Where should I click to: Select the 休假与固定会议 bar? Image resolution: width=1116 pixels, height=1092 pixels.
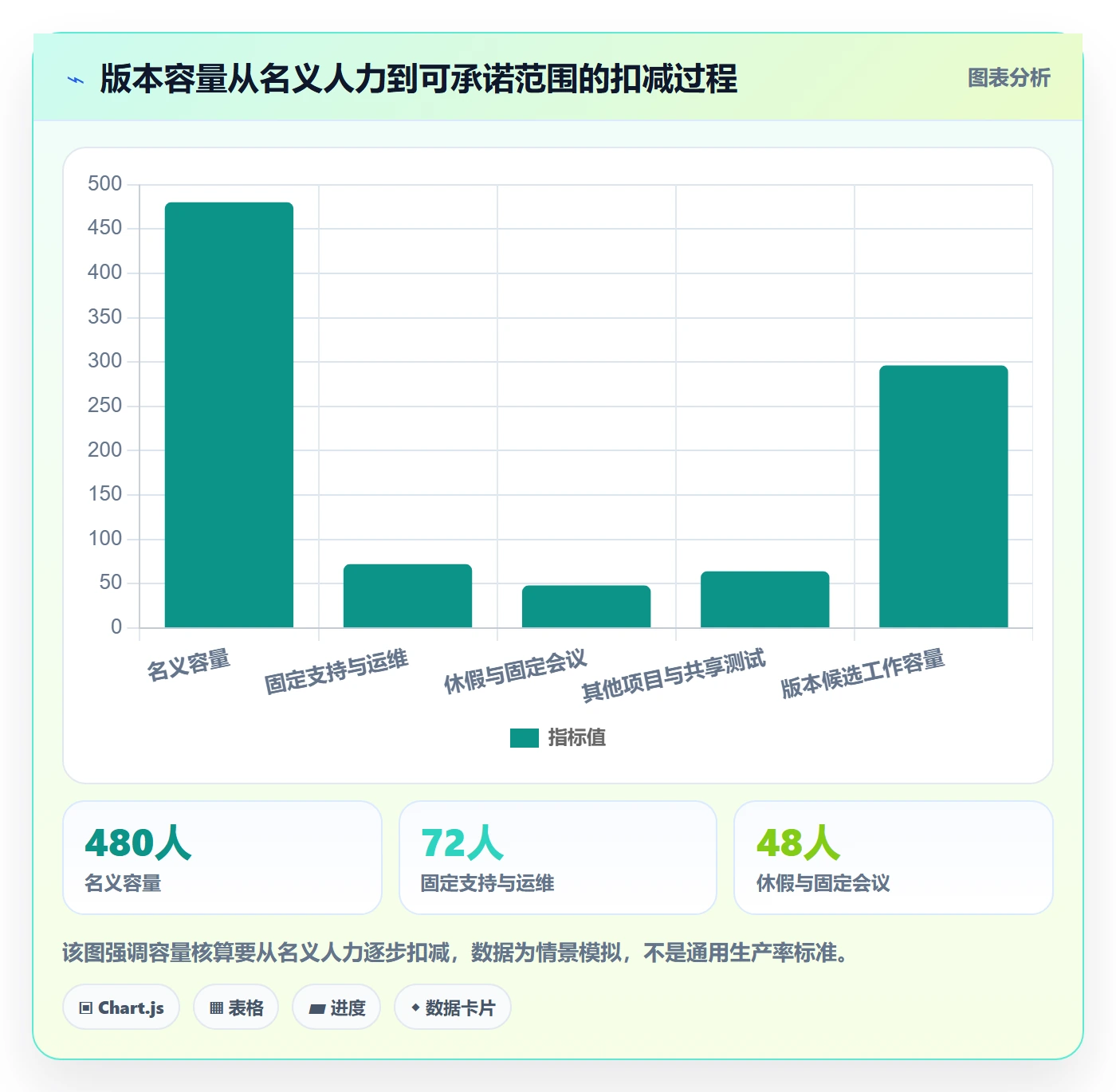586,607
